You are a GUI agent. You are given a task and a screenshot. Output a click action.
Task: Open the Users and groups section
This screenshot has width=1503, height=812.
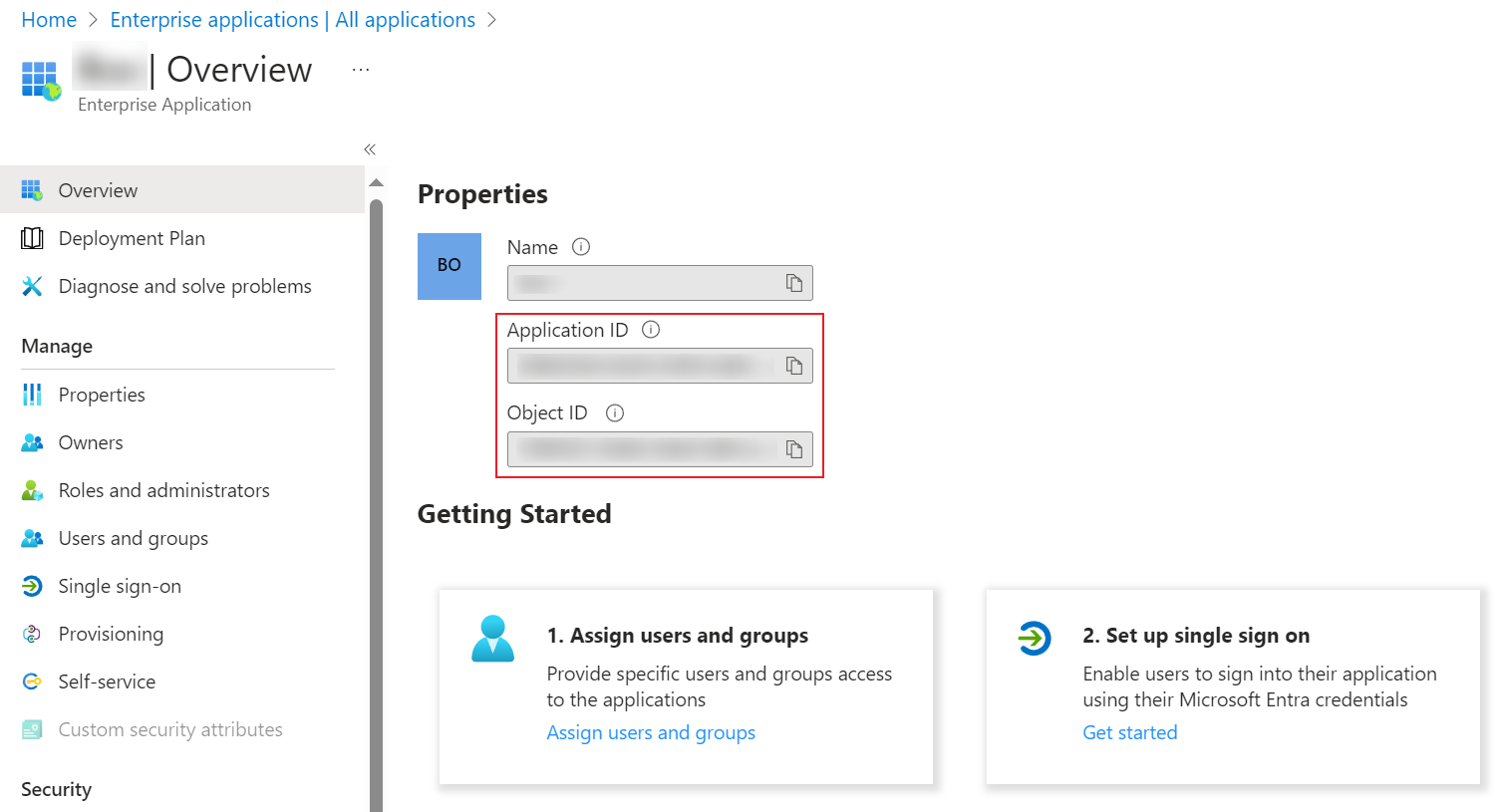(131, 538)
